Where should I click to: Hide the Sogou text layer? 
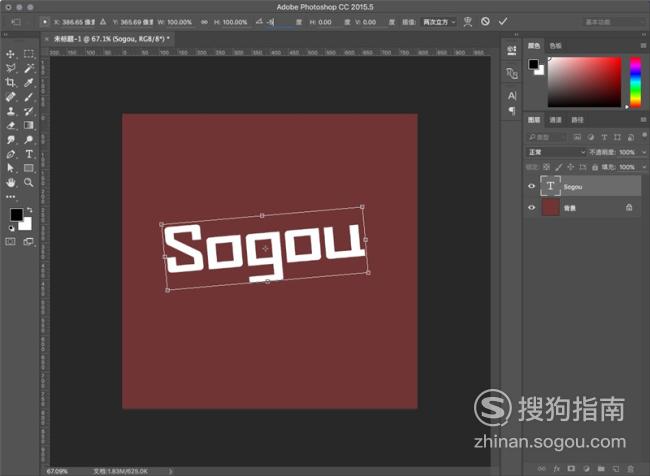click(531, 186)
